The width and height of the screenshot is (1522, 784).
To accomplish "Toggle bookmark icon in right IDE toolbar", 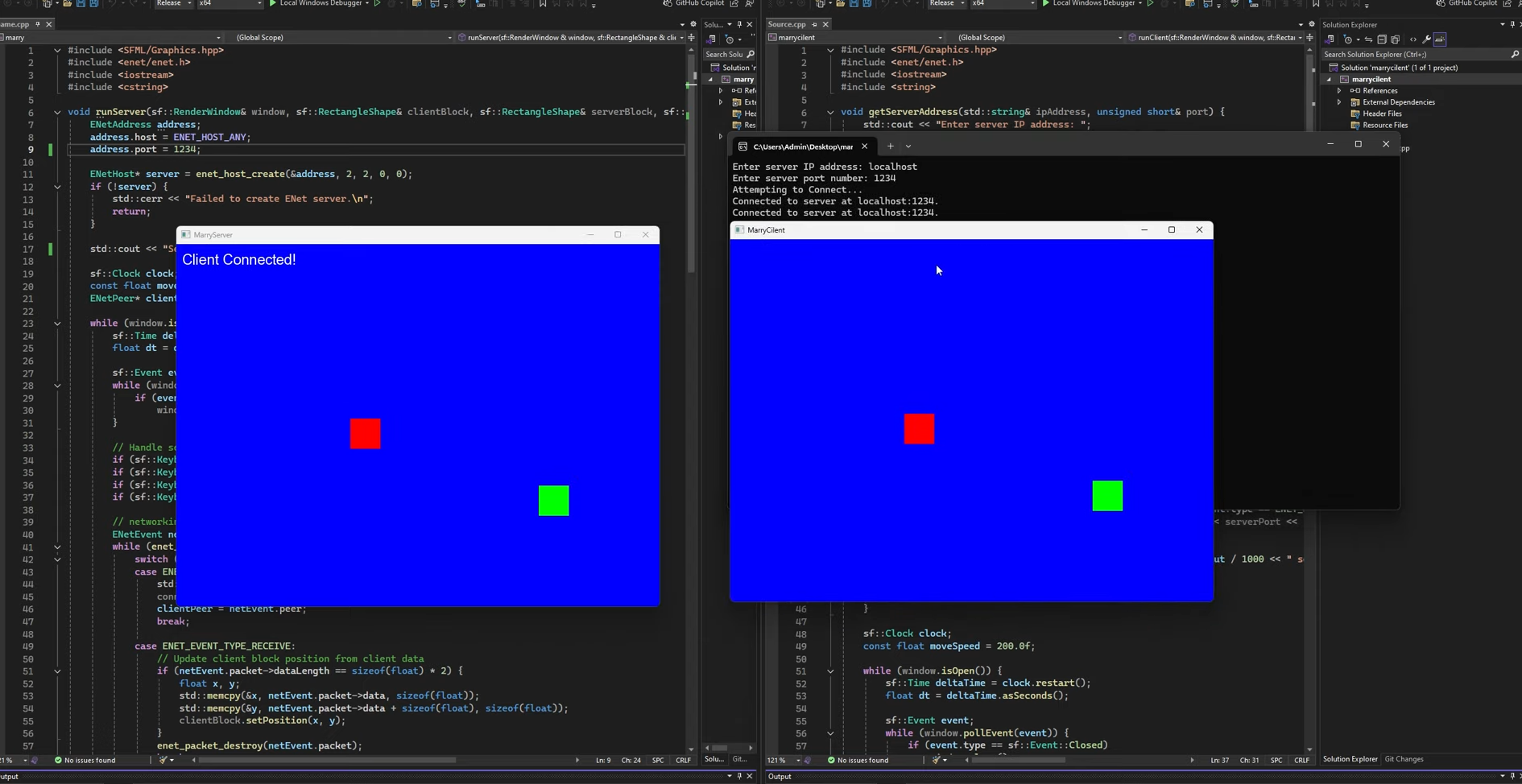I will click(1316, 4).
